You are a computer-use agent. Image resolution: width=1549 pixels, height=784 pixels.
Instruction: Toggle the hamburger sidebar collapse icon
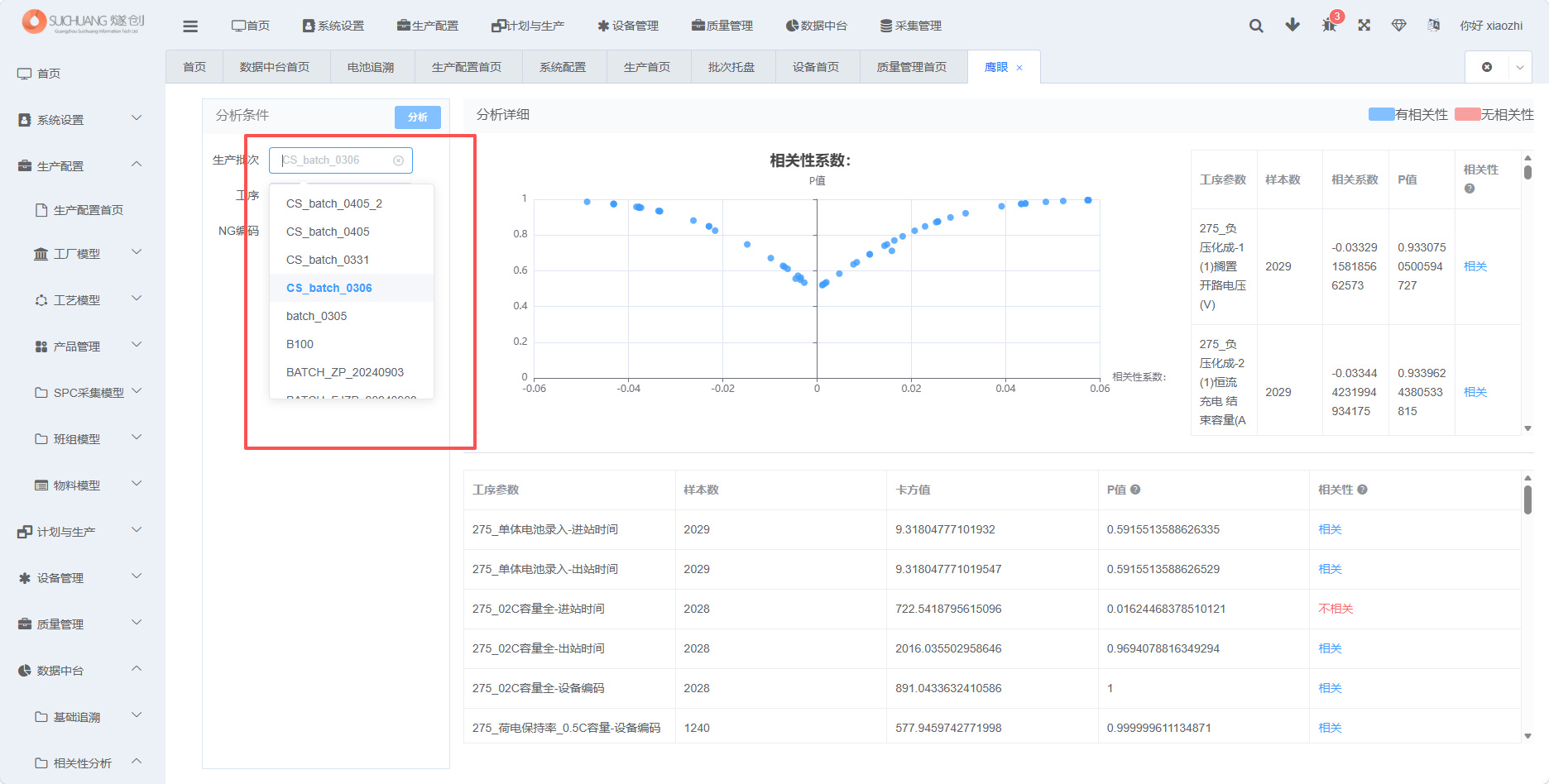point(190,26)
